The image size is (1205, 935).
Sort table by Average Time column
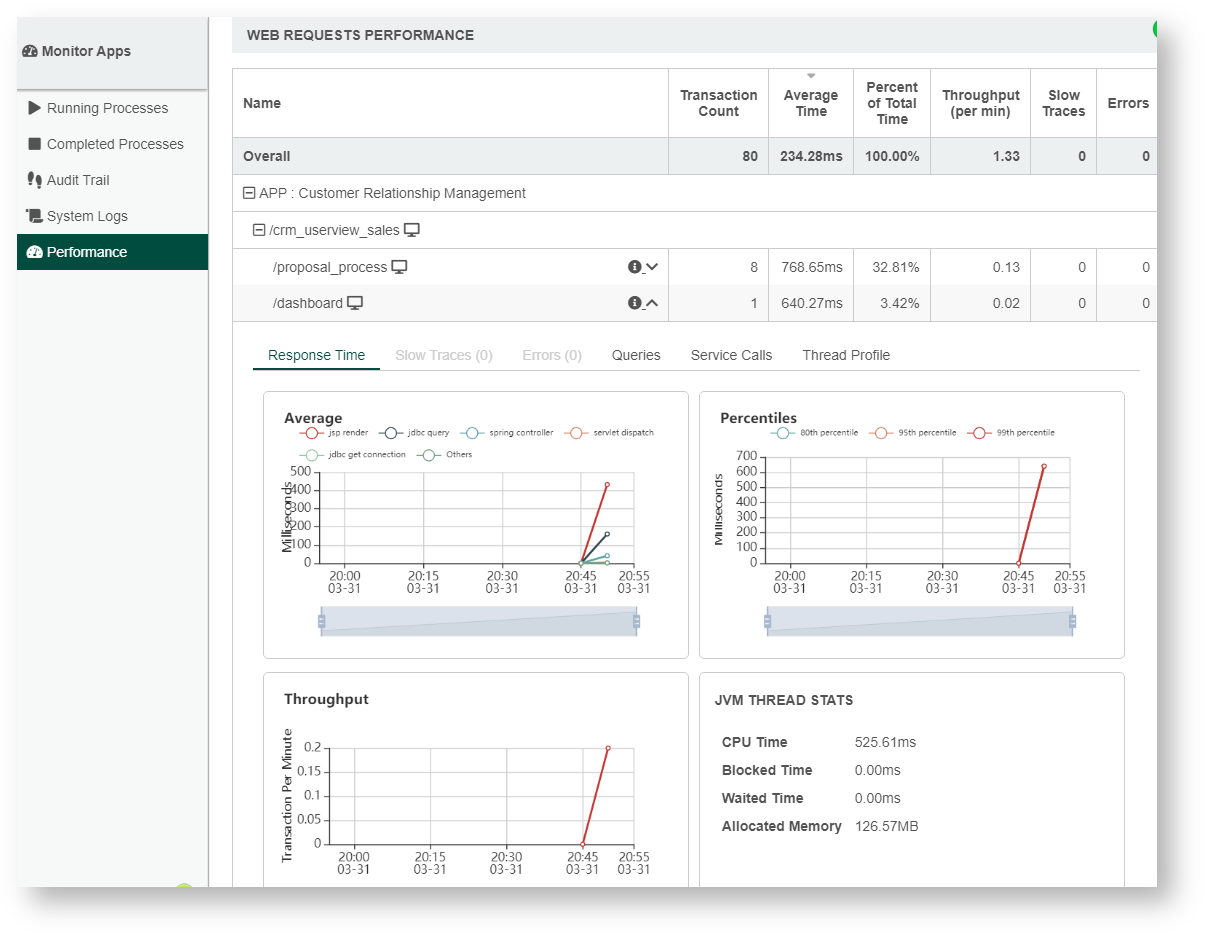[x=810, y=103]
